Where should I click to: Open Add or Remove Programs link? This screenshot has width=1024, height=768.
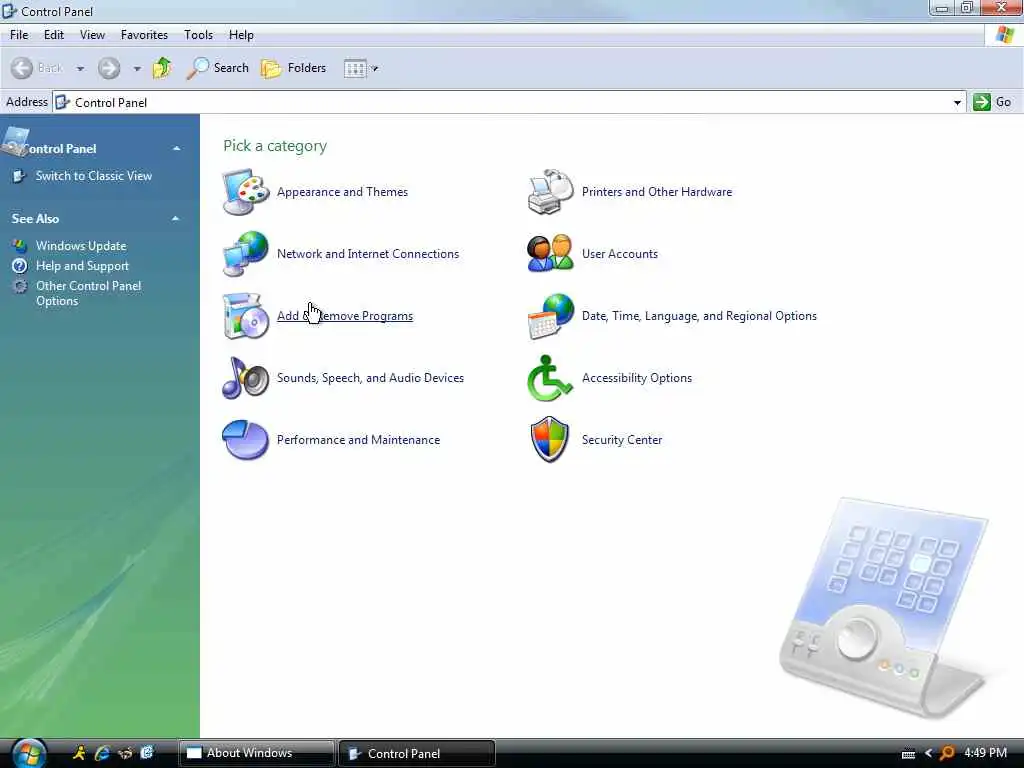[x=345, y=316]
